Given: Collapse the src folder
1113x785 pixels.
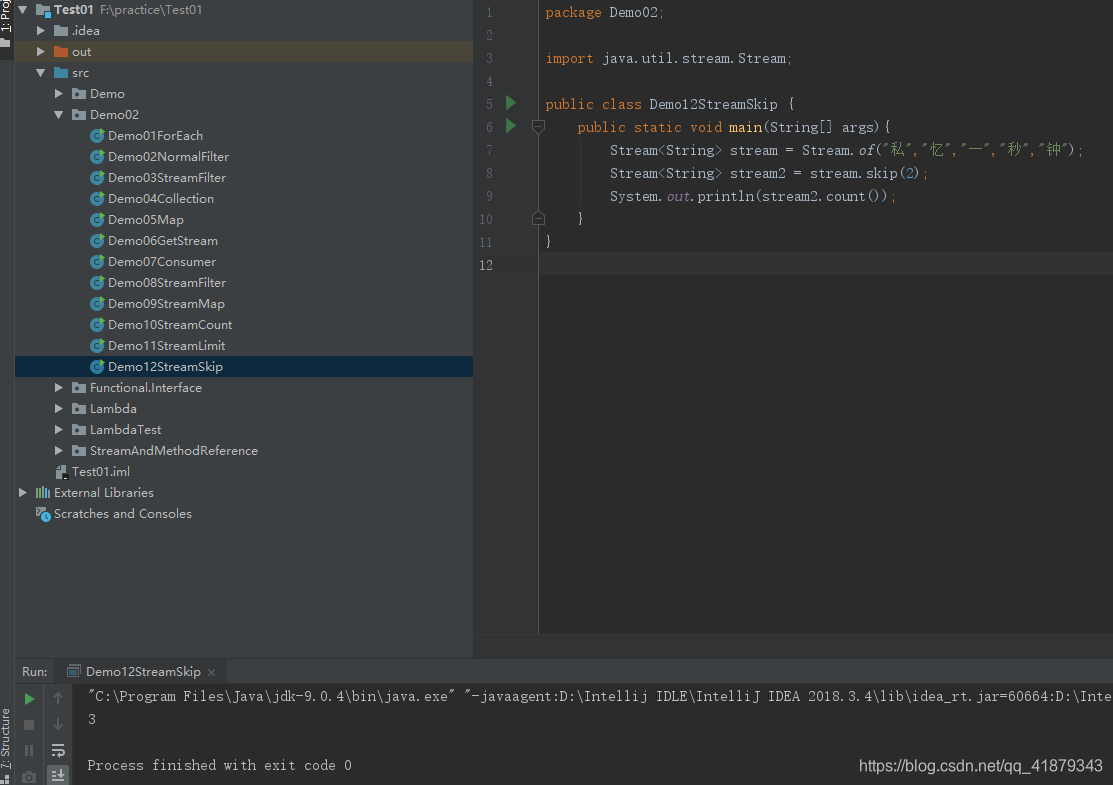Looking at the screenshot, I should coord(40,73).
